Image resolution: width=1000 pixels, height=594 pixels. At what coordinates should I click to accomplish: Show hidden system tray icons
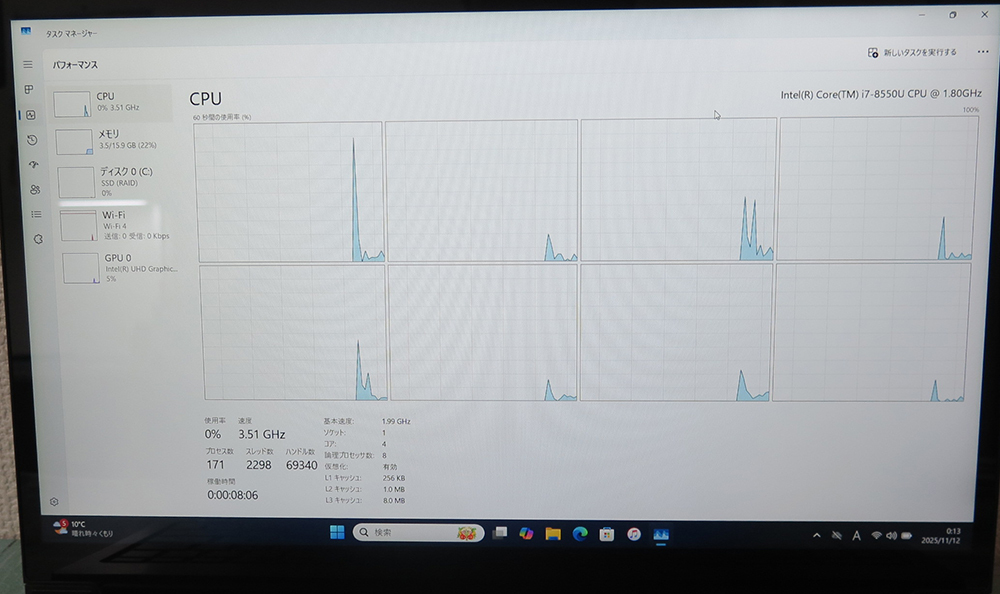coord(816,536)
